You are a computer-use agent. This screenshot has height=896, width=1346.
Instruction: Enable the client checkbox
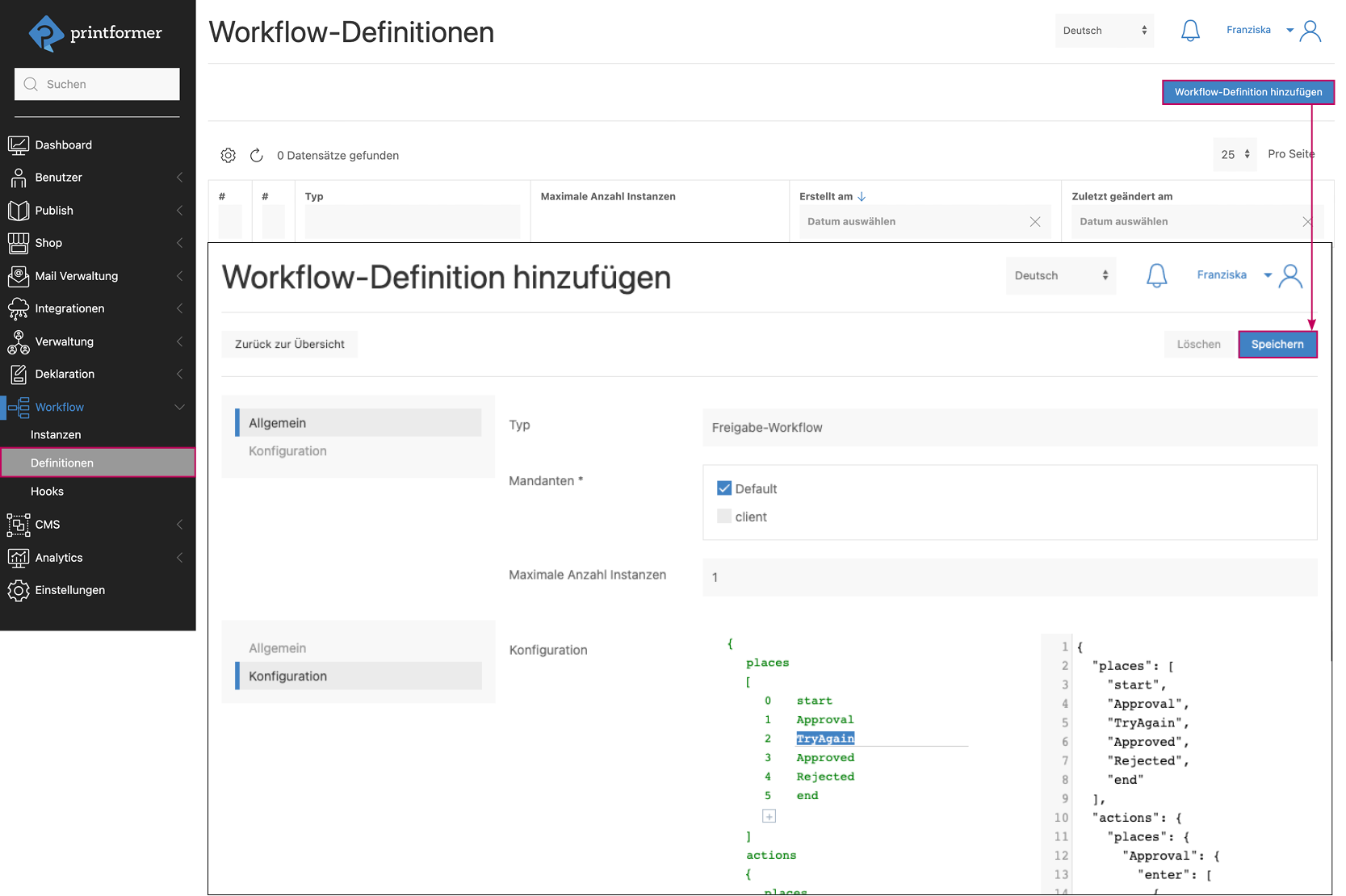(x=724, y=516)
